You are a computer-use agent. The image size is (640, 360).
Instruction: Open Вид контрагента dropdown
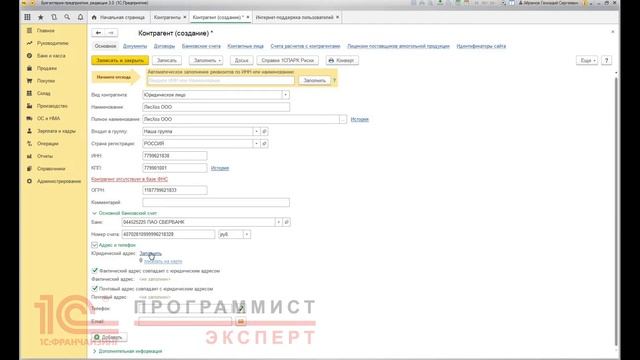(x=285, y=95)
